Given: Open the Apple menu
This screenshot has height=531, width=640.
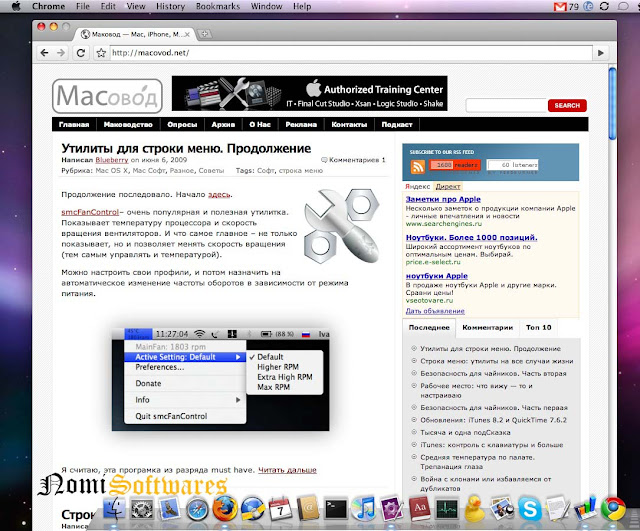Looking at the screenshot, I should click(16, 6).
